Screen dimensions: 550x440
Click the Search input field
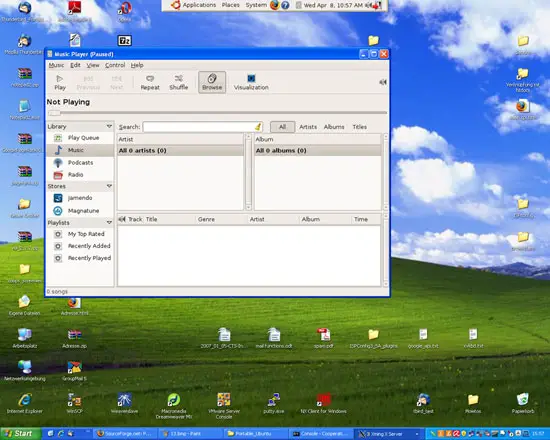[x=202, y=127]
